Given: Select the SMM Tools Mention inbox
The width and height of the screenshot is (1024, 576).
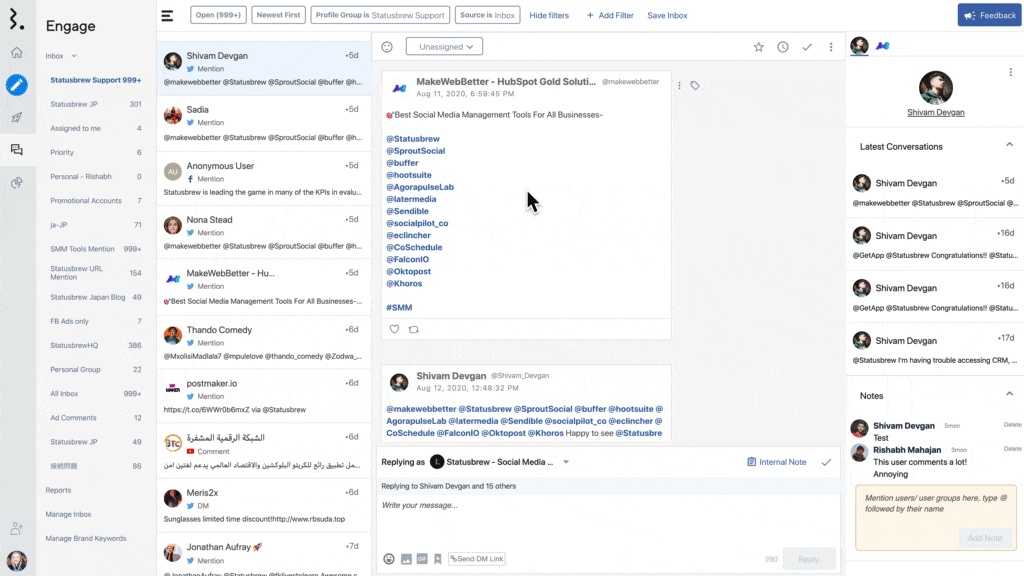Looking at the screenshot, I should (82, 249).
